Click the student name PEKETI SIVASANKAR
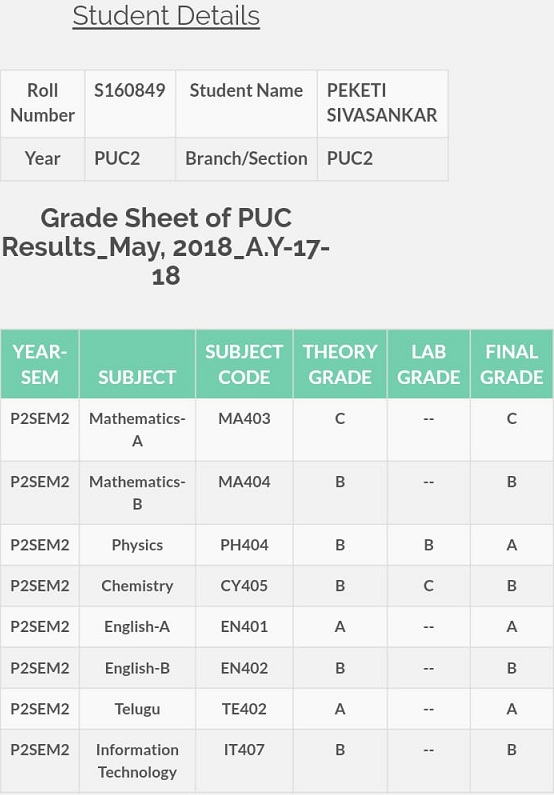The height and width of the screenshot is (795, 554). click(382, 103)
